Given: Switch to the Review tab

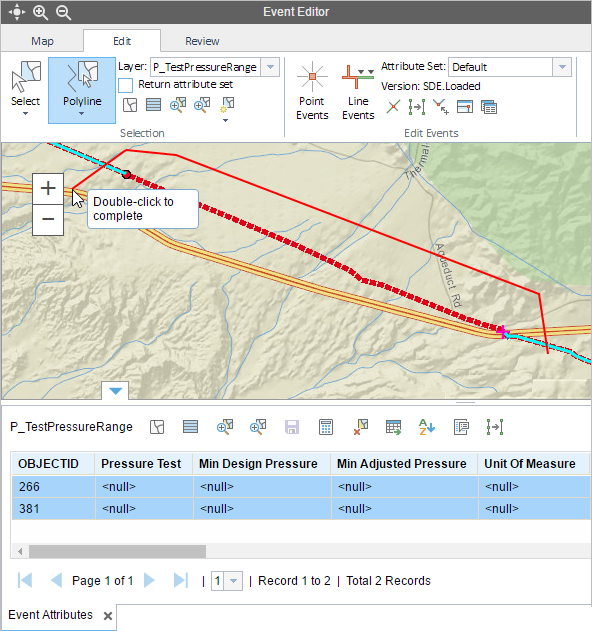Looking at the screenshot, I should pos(202,41).
